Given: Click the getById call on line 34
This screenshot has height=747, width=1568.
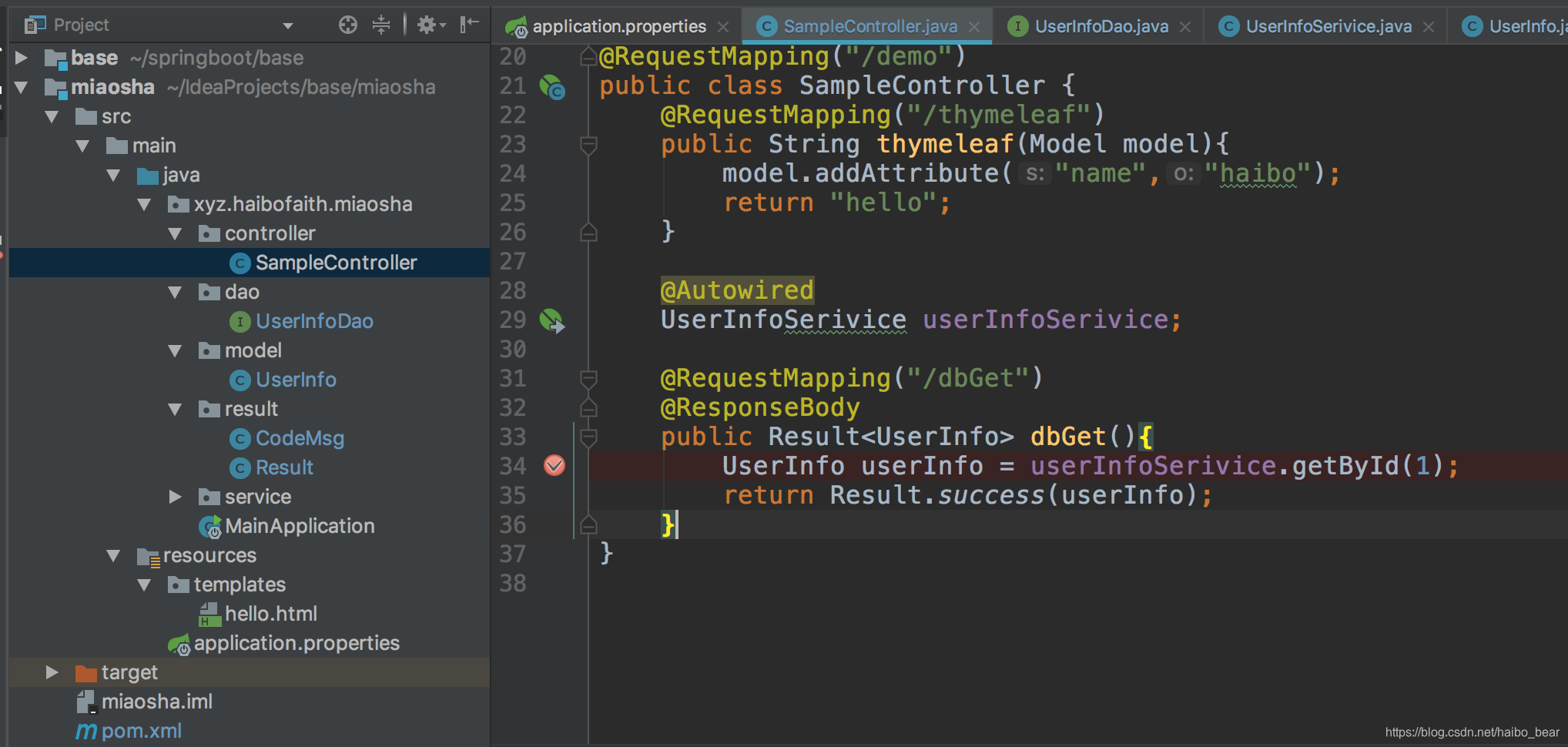Looking at the screenshot, I should (x=1345, y=466).
